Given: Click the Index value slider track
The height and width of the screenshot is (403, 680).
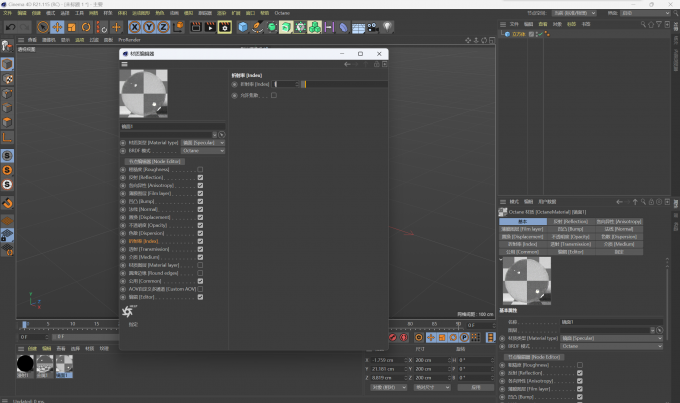Looking at the screenshot, I should click(x=345, y=84).
